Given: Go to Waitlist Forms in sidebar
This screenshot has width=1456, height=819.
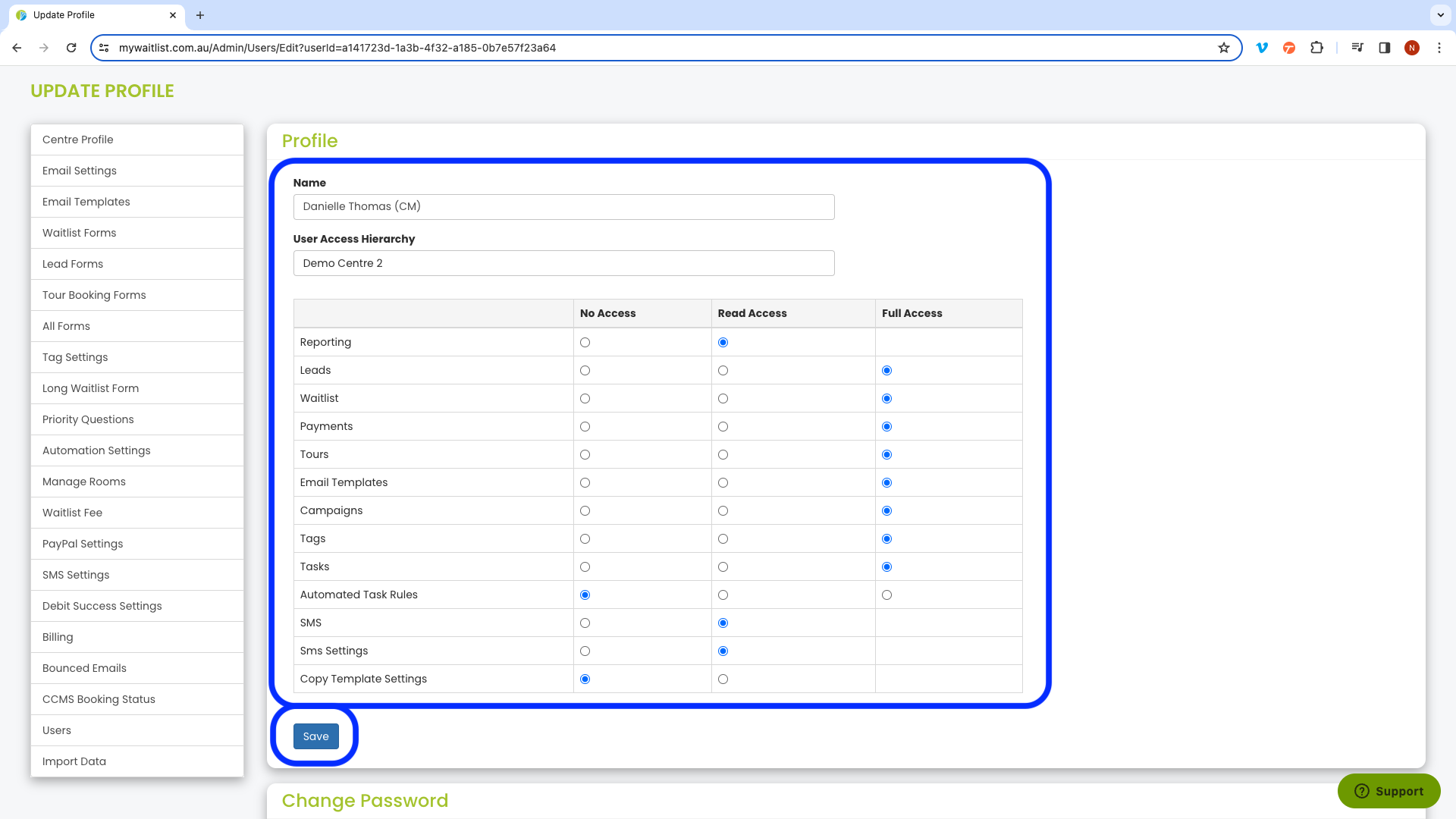Looking at the screenshot, I should pyautogui.click(x=137, y=233).
